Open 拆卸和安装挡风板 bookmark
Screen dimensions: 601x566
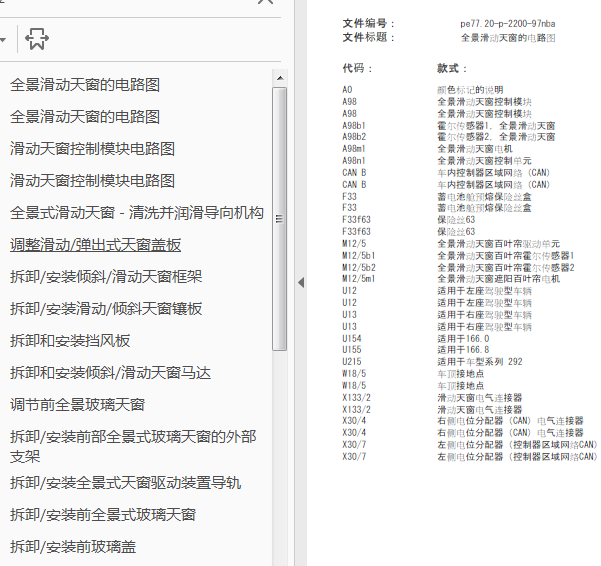pyautogui.click(x=70, y=341)
